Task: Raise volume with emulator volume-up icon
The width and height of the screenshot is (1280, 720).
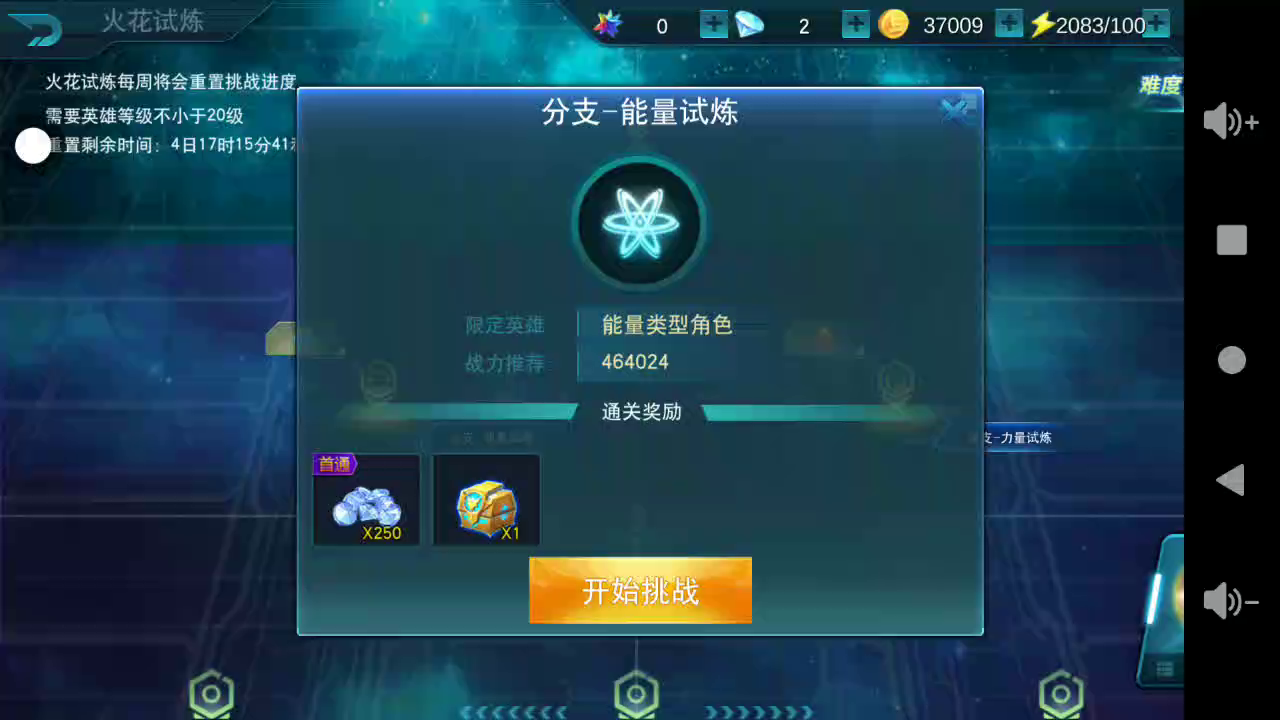Action: pos(1231,122)
